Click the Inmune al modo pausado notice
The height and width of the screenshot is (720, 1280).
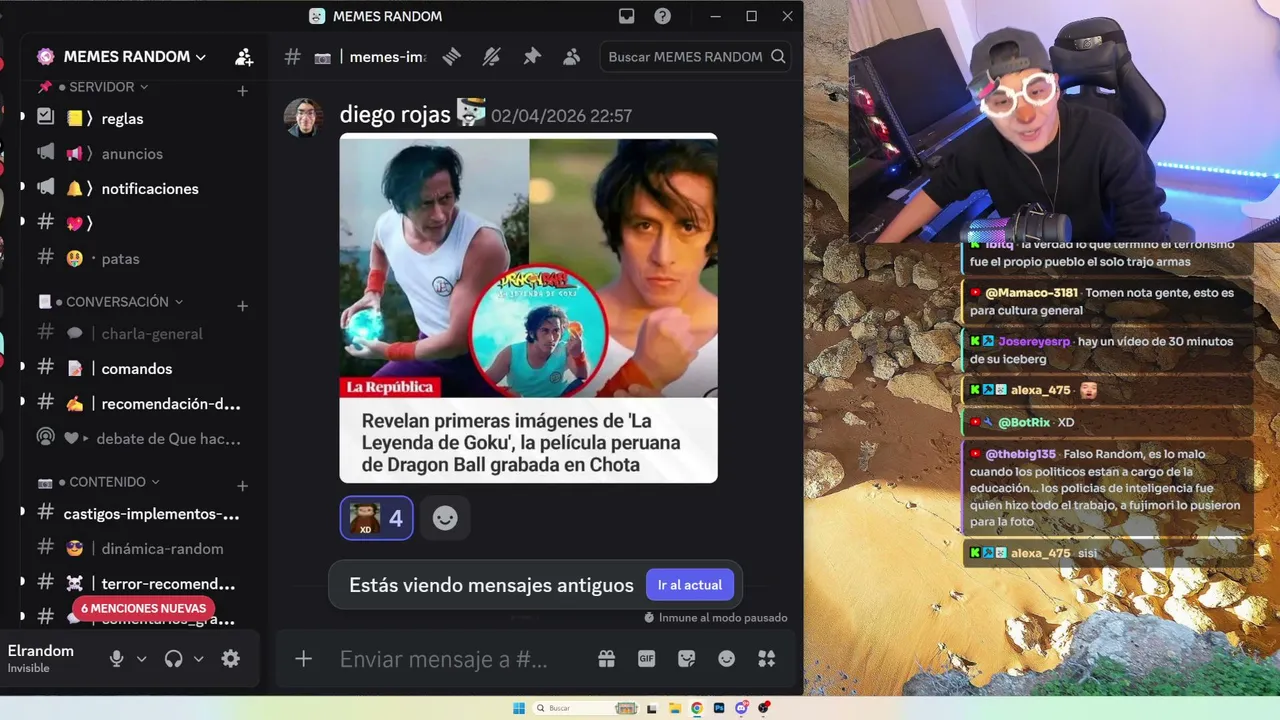tap(716, 618)
